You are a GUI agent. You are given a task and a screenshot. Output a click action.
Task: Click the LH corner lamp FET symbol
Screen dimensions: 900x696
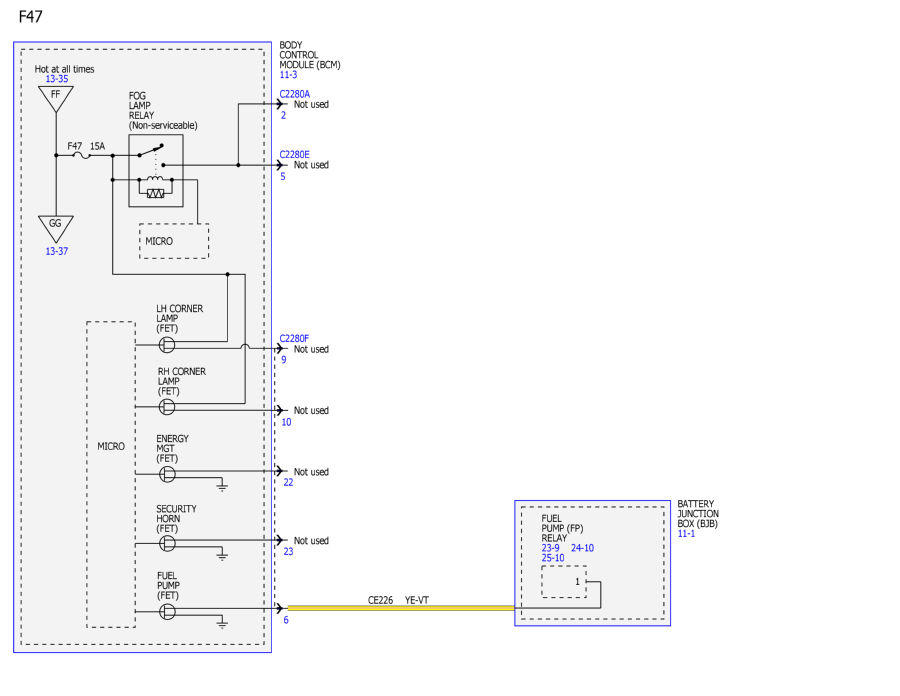167,345
